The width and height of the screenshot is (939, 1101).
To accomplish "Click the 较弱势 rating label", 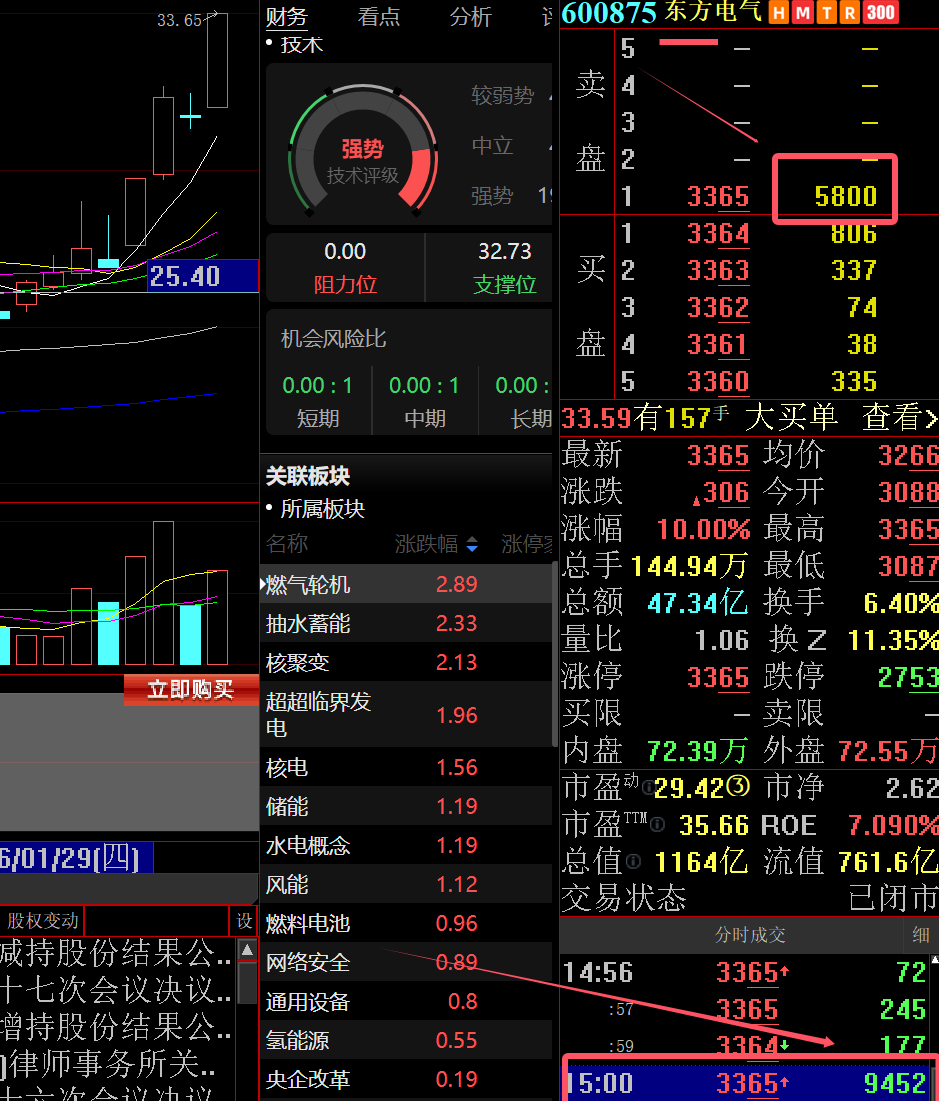I will [502, 95].
